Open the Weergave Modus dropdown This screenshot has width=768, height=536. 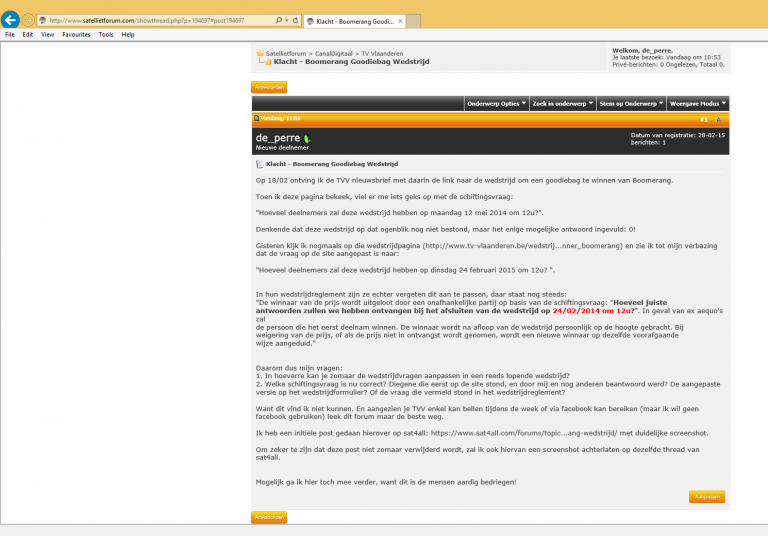(697, 104)
